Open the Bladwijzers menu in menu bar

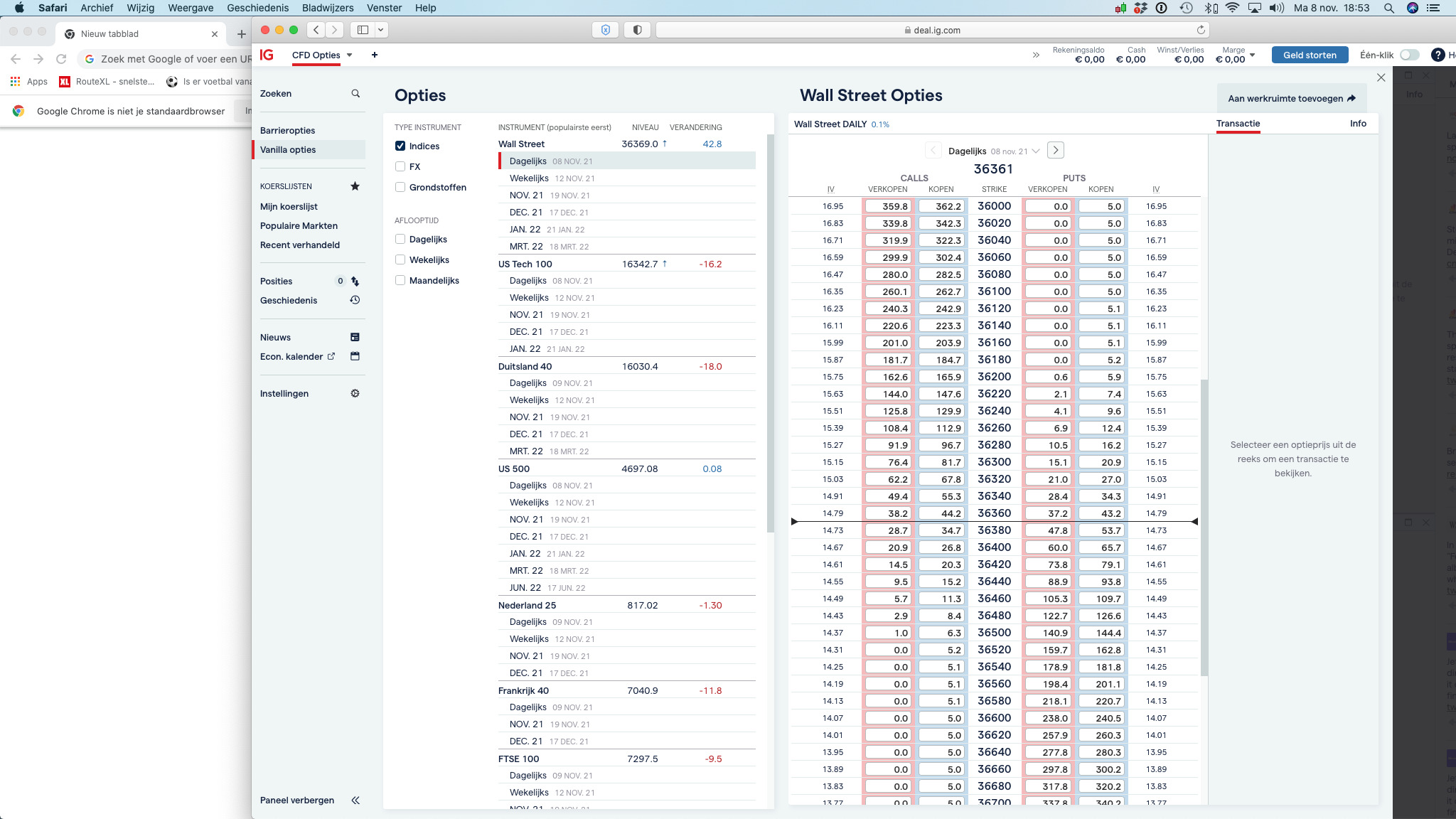tap(328, 8)
